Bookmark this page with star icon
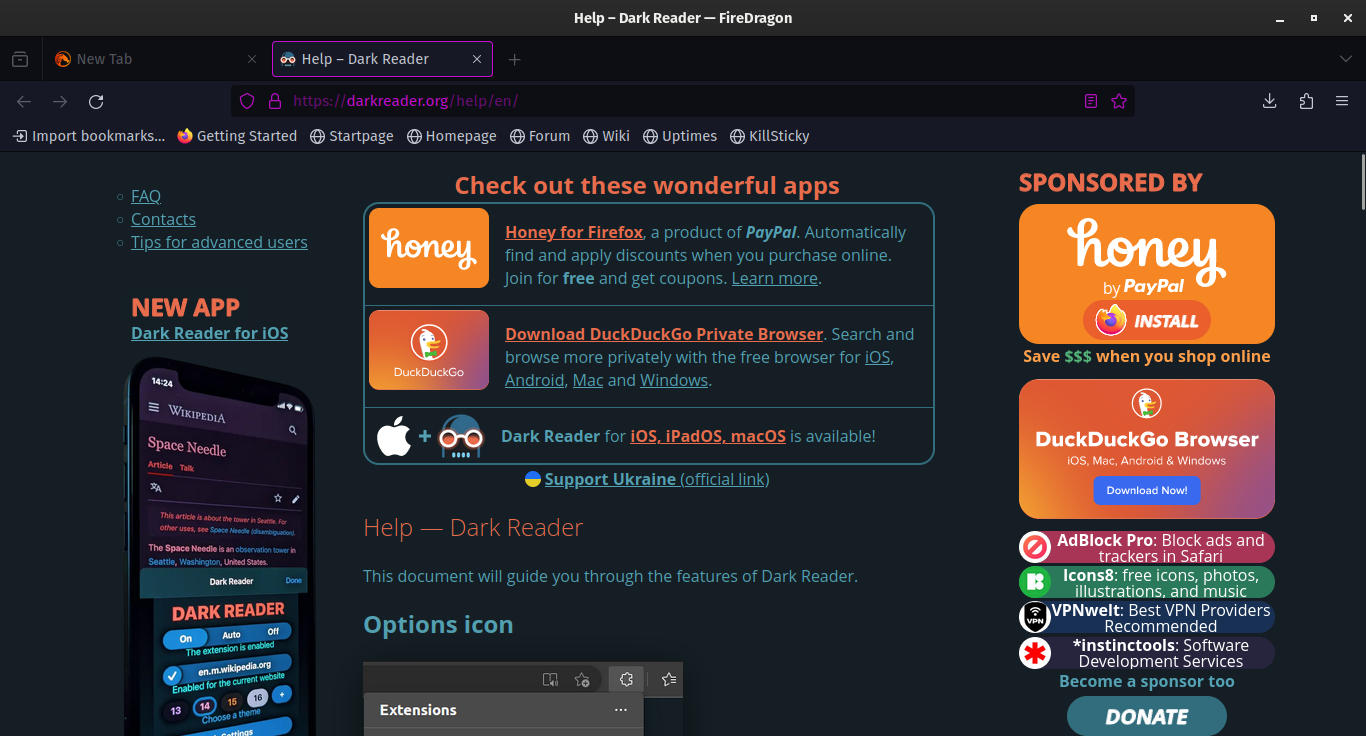The height and width of the screenshot is (736, 1366). coord(1119,101)
